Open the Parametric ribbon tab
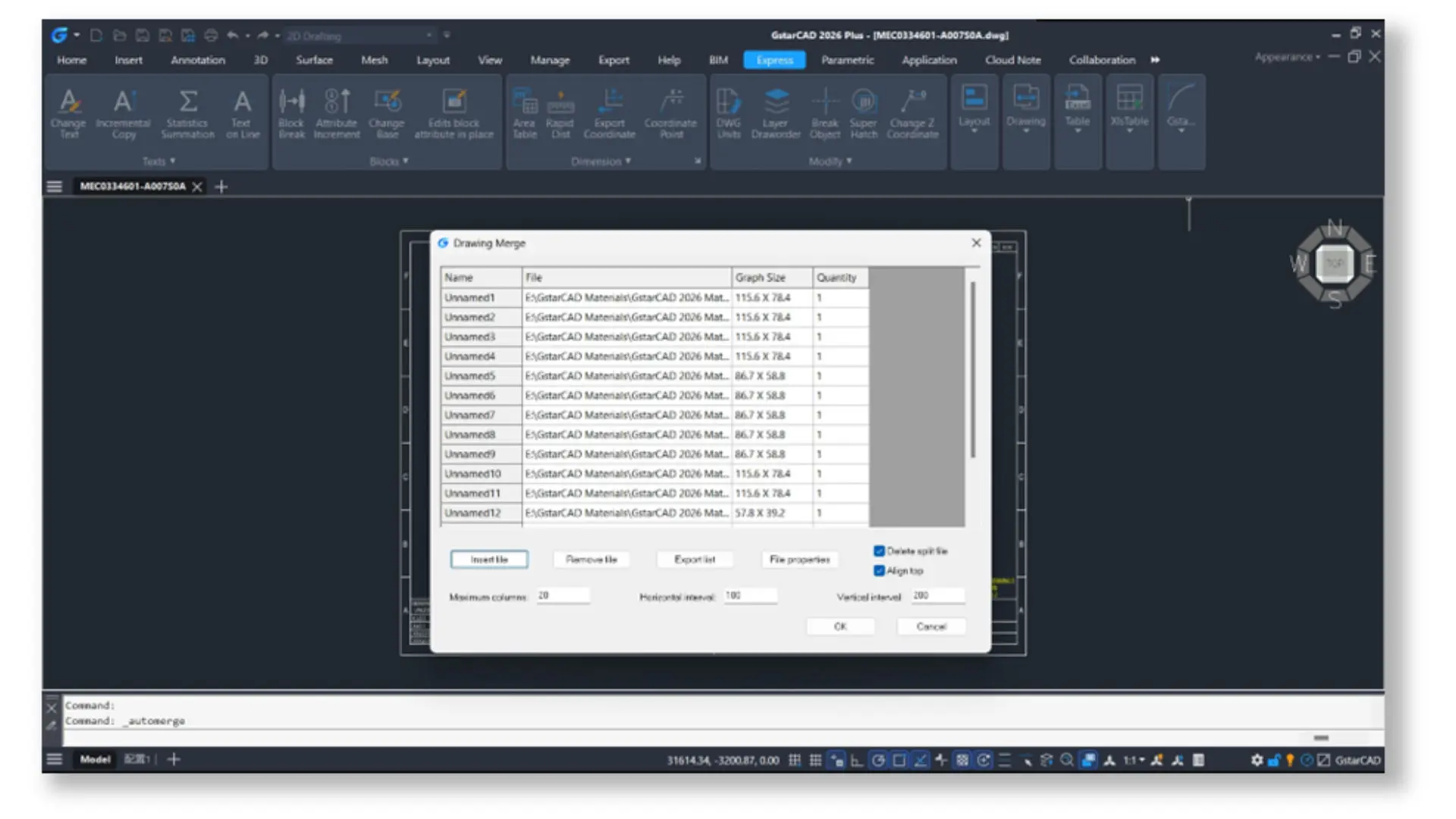Viewport: 1456px width, 819px height. tap(847, 60)
